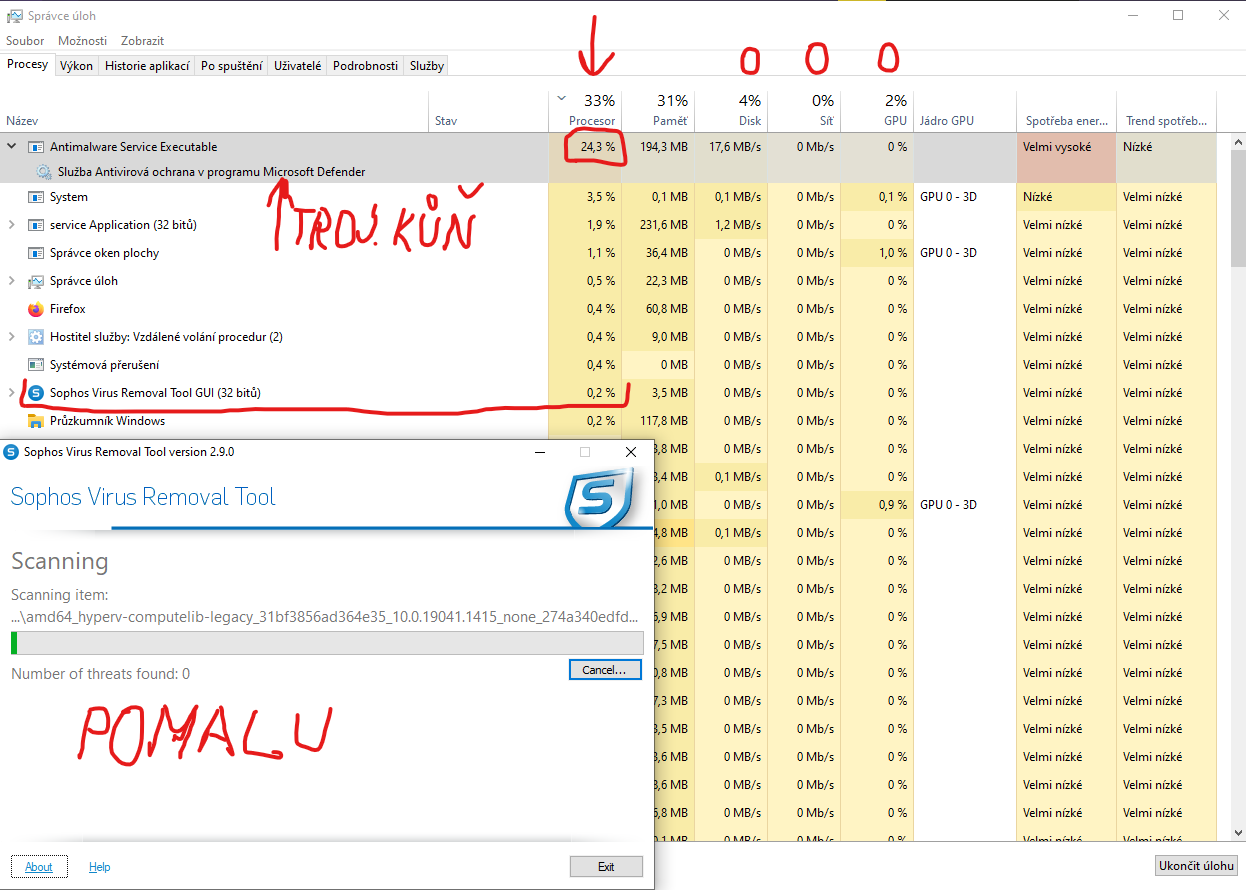The image size is (1246, 890).
Task: Click the Microsoft Defender service icon
Action: tap(44, 172)
